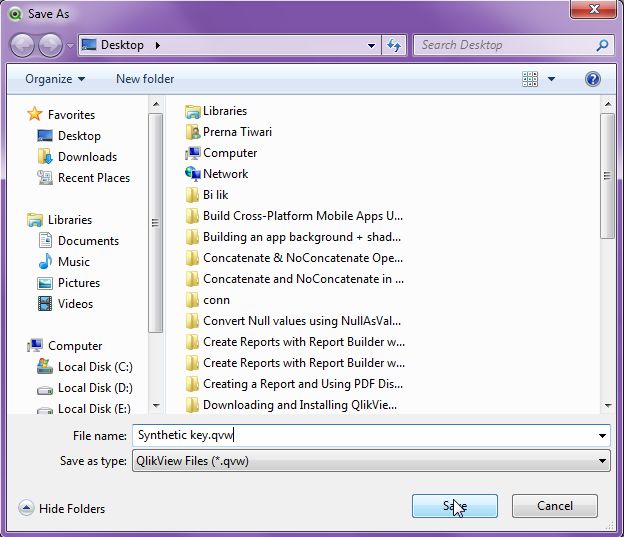Select the Downloading and Installing QlikVie... folder
The height and width of the screenshot is (537, 624).
click(x=291, y=405)
